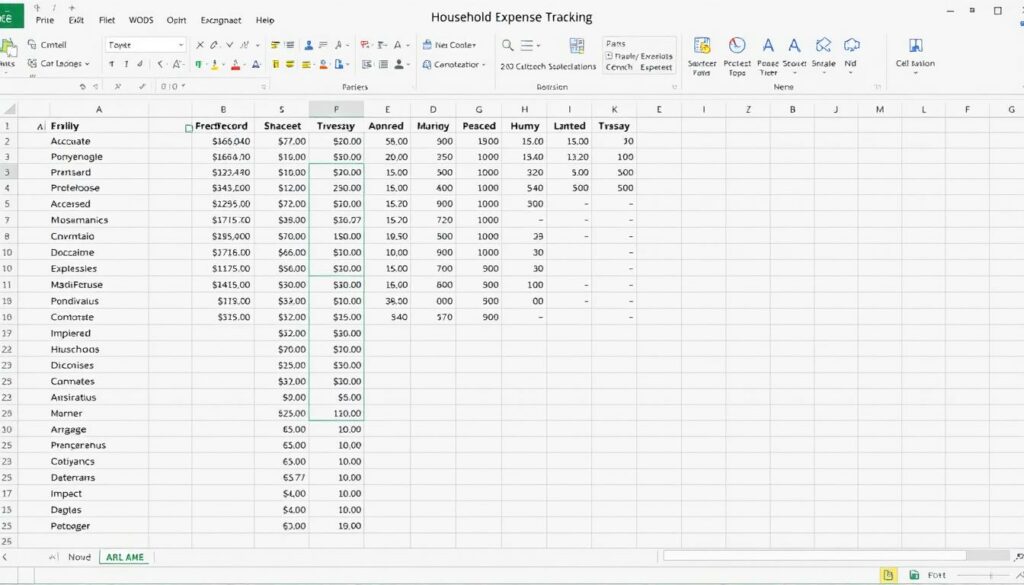Expand the Cell Iation dropdown arrow
The image size is (1024, 585).
point(916,72)
